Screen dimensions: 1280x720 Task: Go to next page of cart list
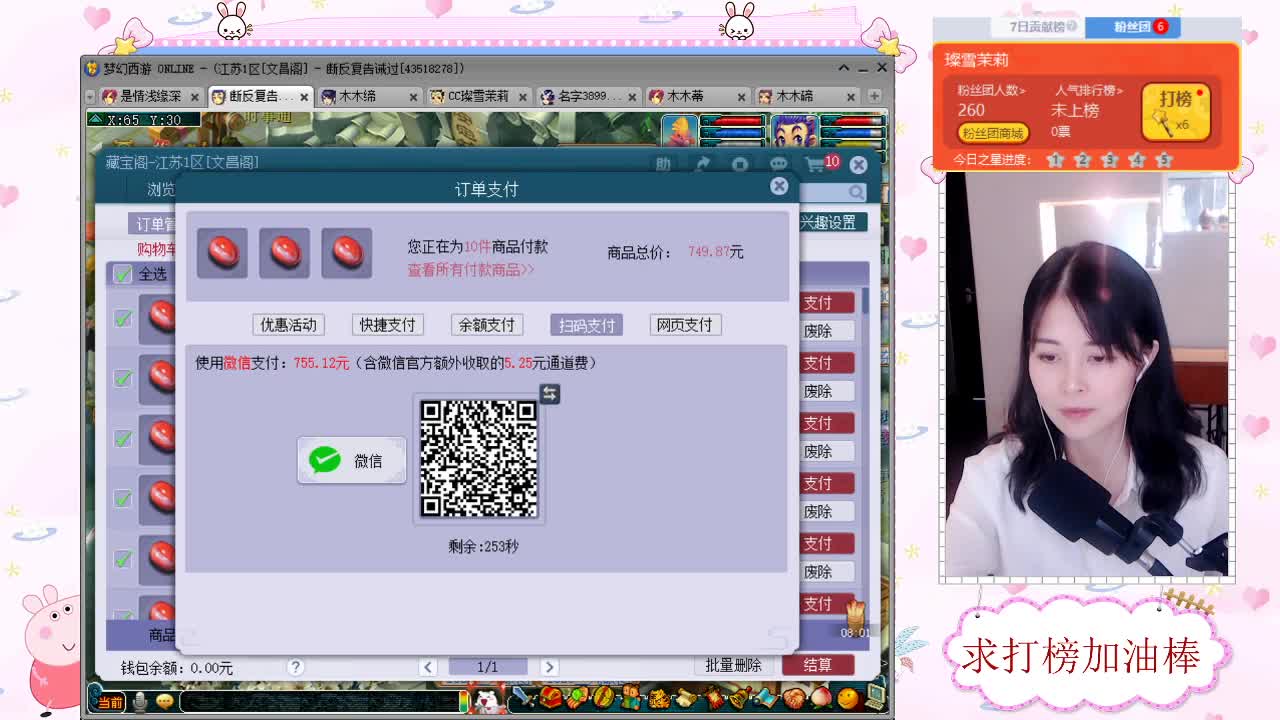click(x=549, y=667)
